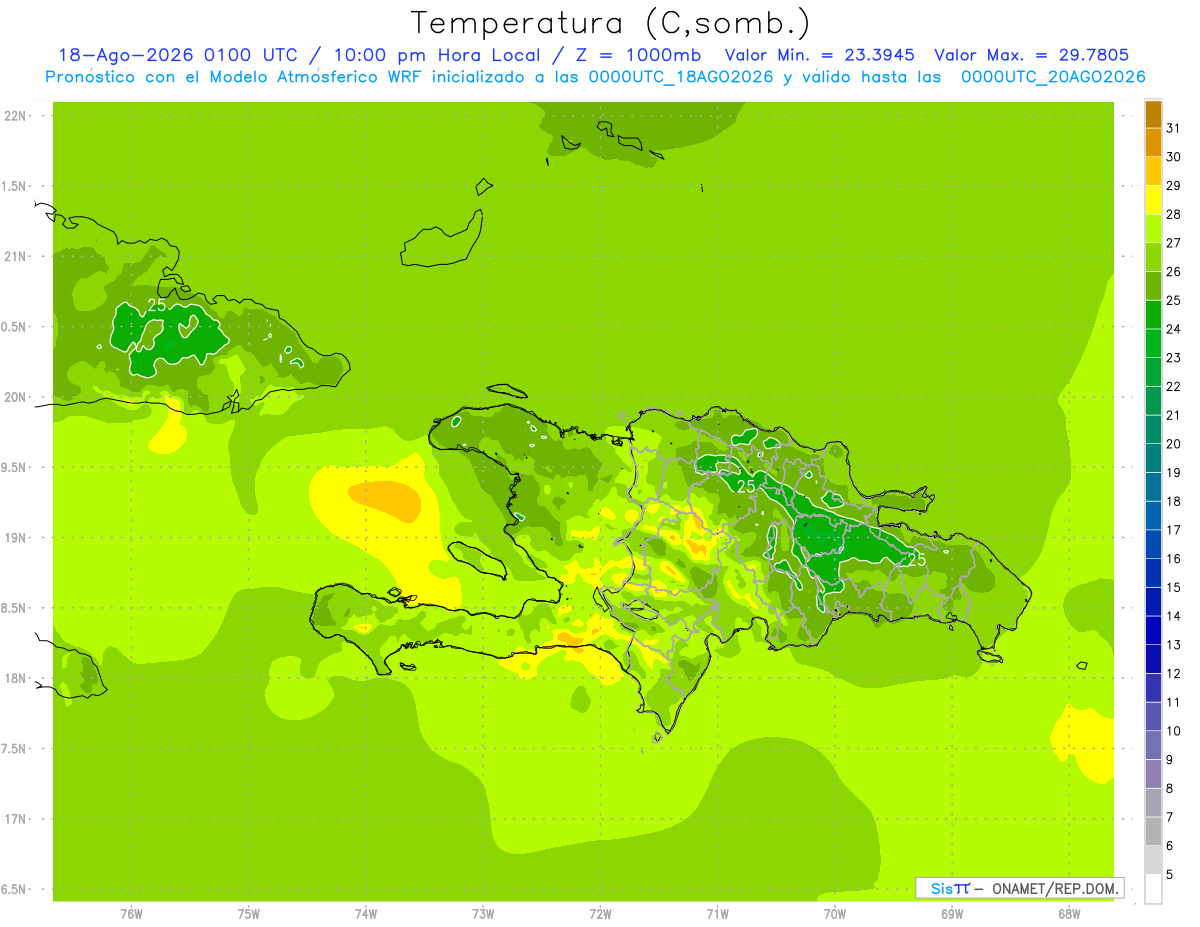Click legend value 20

click(x=1173, y=444)
